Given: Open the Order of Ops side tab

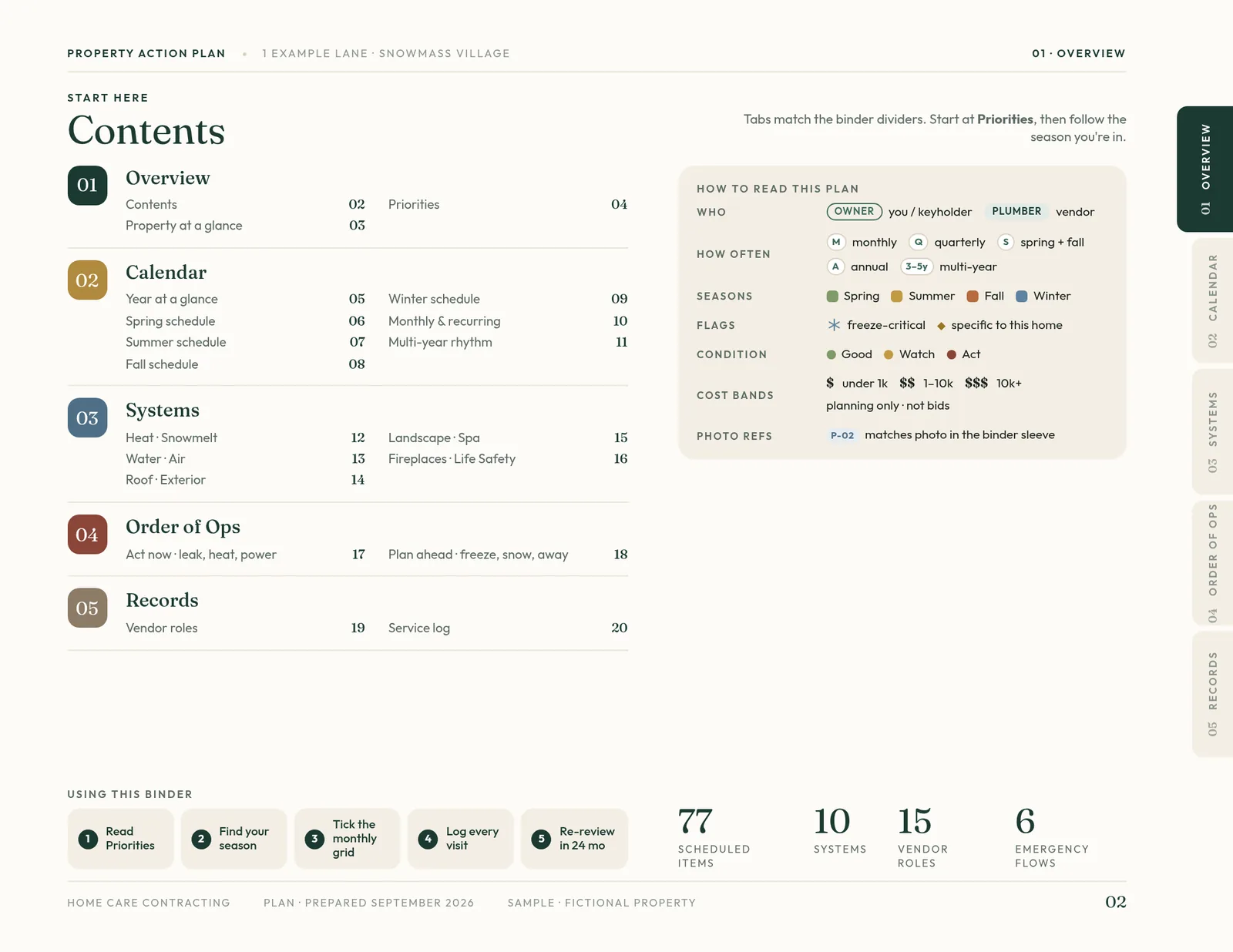Looking at the screenshot, I should click(x=1212, y=563).
